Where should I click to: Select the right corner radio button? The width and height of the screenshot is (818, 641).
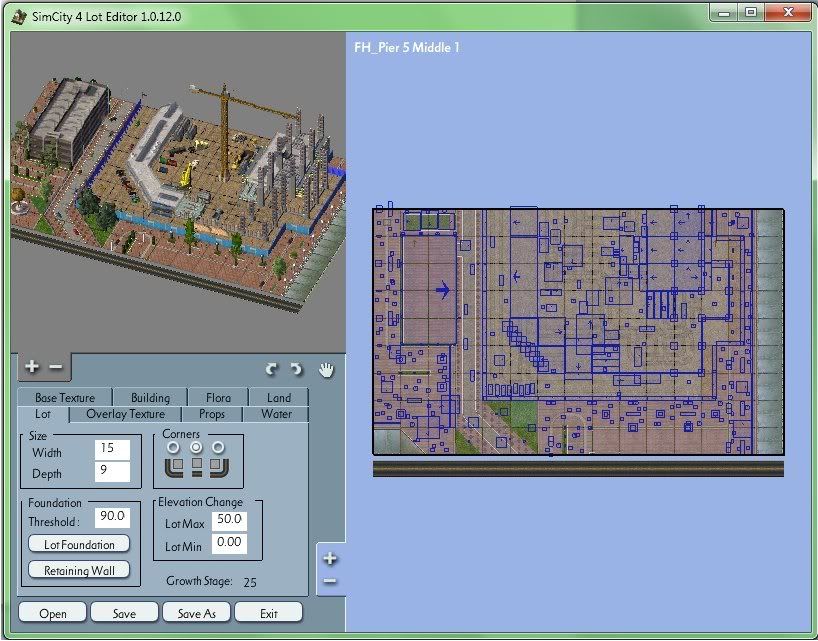[218, 448]
